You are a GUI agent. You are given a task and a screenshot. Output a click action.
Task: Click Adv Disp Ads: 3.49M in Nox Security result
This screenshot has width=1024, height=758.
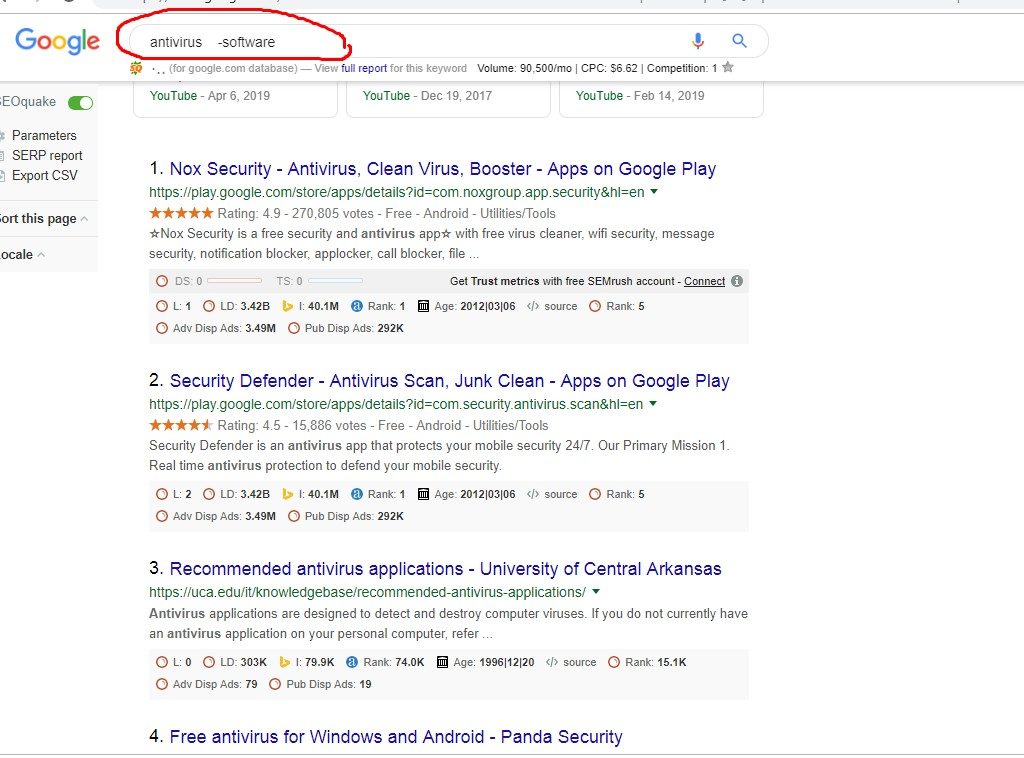click(216, 328)
